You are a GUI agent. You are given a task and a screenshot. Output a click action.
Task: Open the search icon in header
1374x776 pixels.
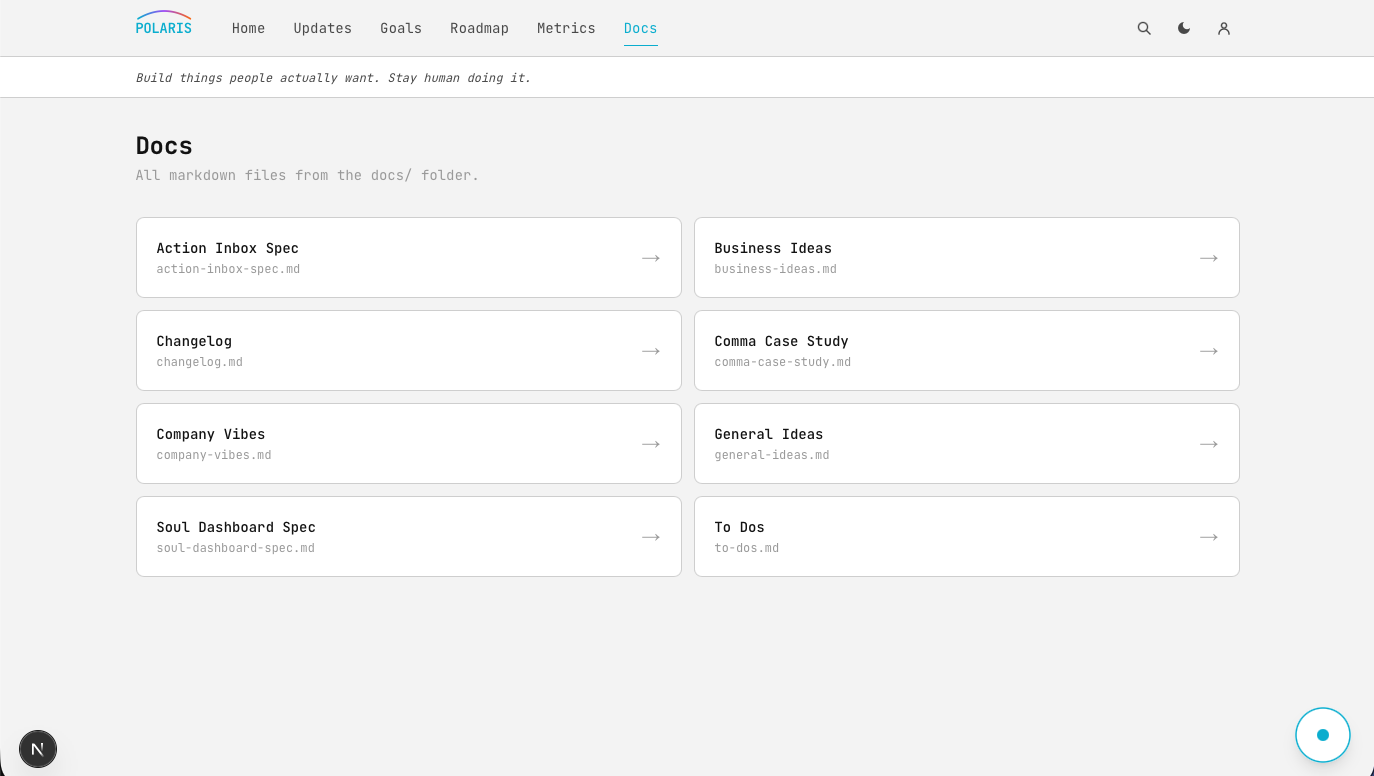(1144, 28)
